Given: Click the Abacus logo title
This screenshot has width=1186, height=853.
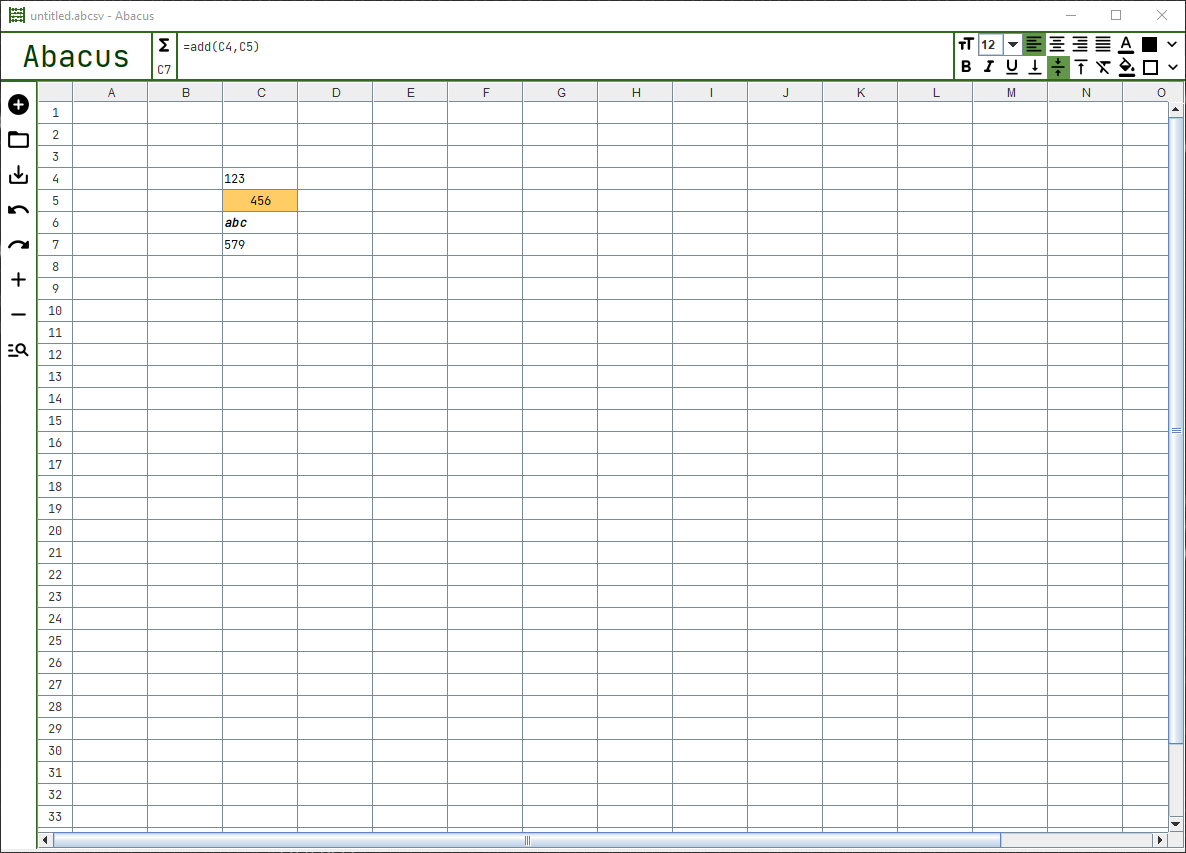Looking at the screenshot, I should [x=76, y=57].
